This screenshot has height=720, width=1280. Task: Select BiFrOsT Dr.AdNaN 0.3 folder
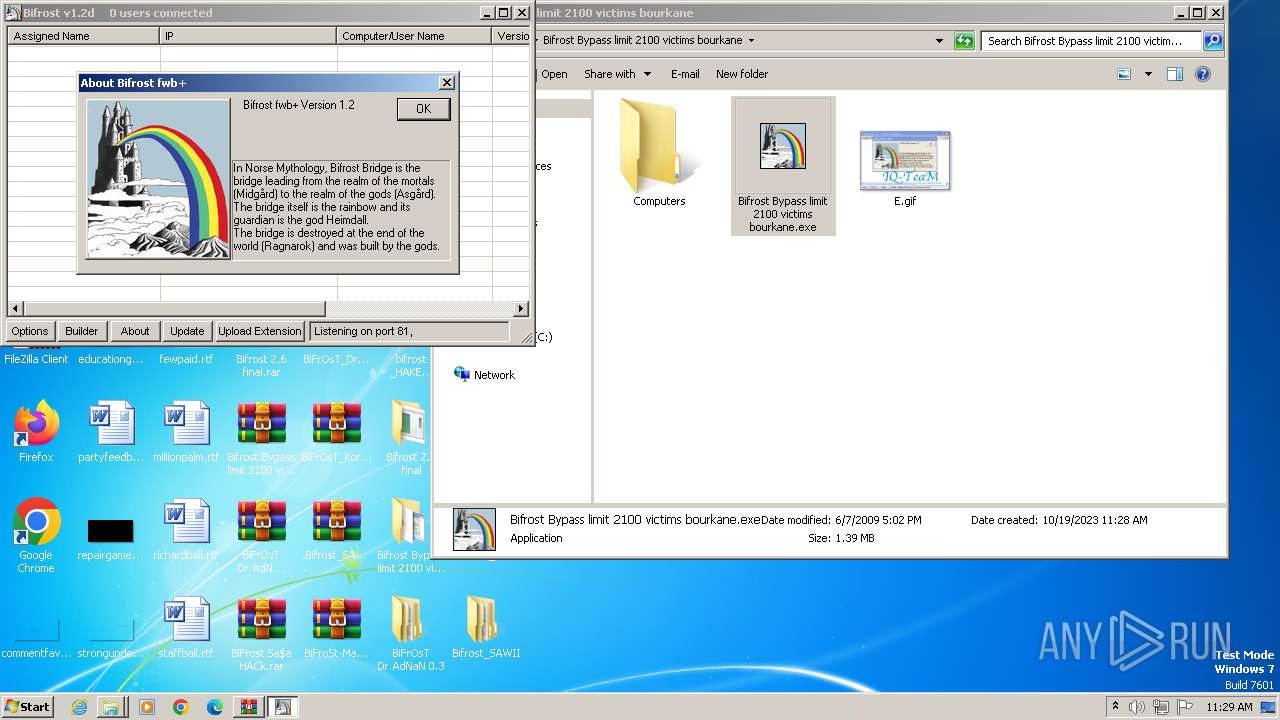[411, 634]
